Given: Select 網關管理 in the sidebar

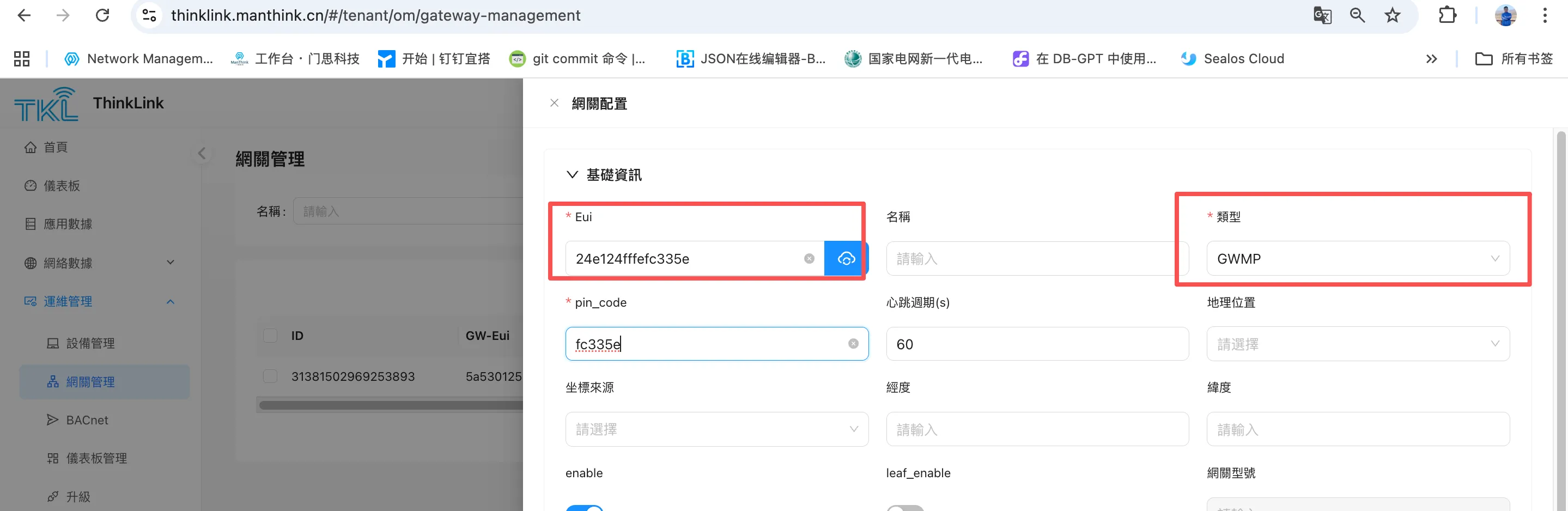Looking at the screenshot, I should (x=105, y=381).
